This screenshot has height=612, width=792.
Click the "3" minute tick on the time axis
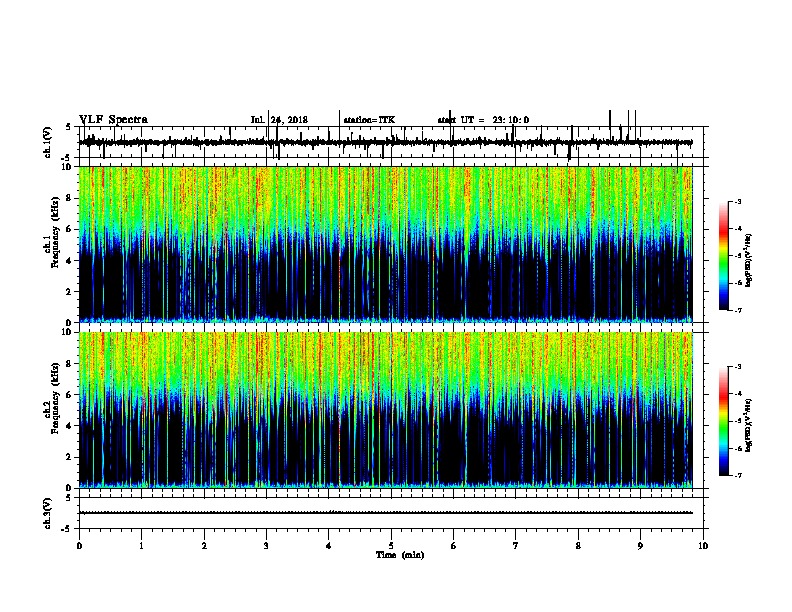[266, 546]
